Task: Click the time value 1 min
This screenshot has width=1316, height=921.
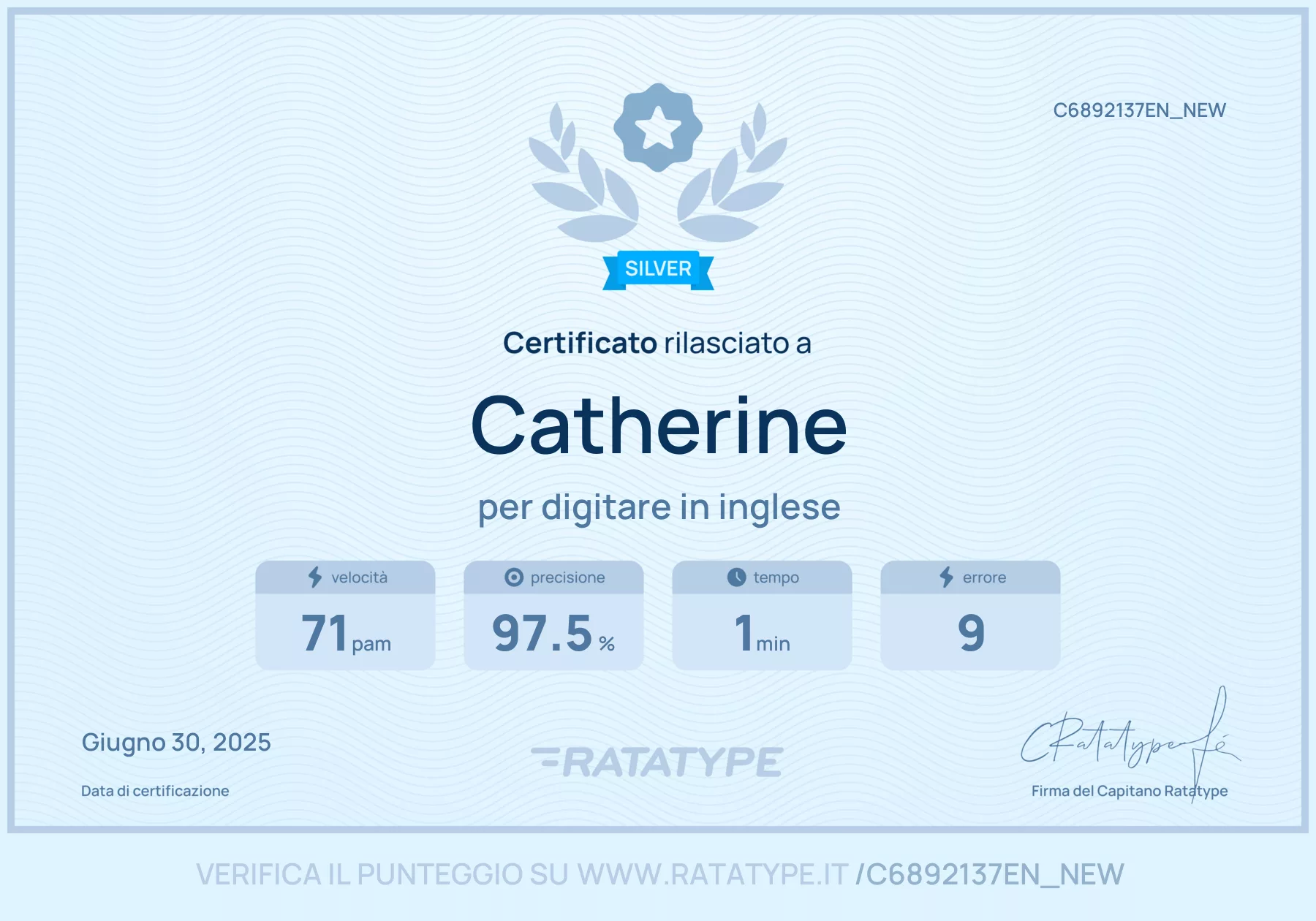Action: point(762,633)
